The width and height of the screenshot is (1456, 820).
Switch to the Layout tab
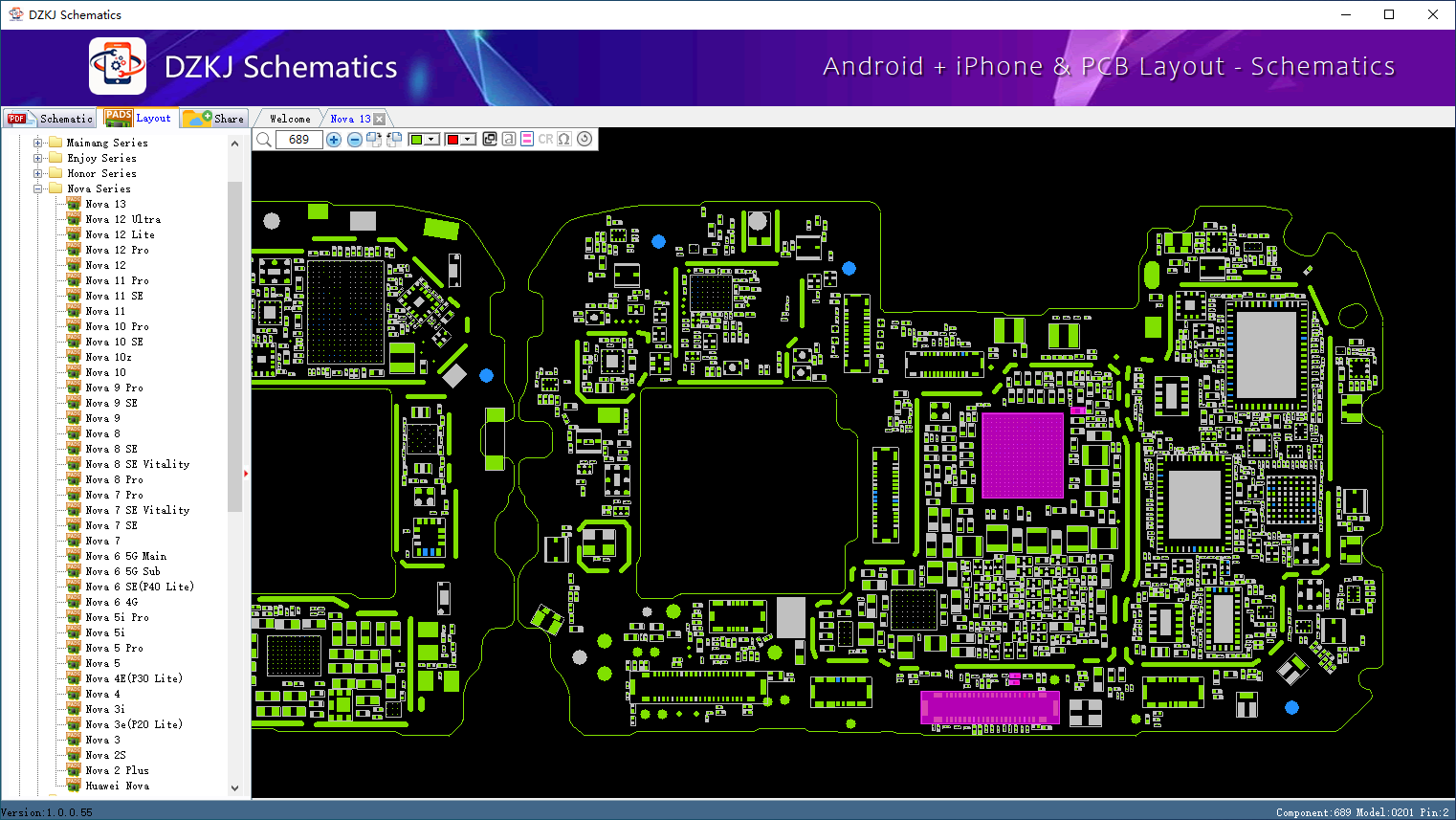139,118
